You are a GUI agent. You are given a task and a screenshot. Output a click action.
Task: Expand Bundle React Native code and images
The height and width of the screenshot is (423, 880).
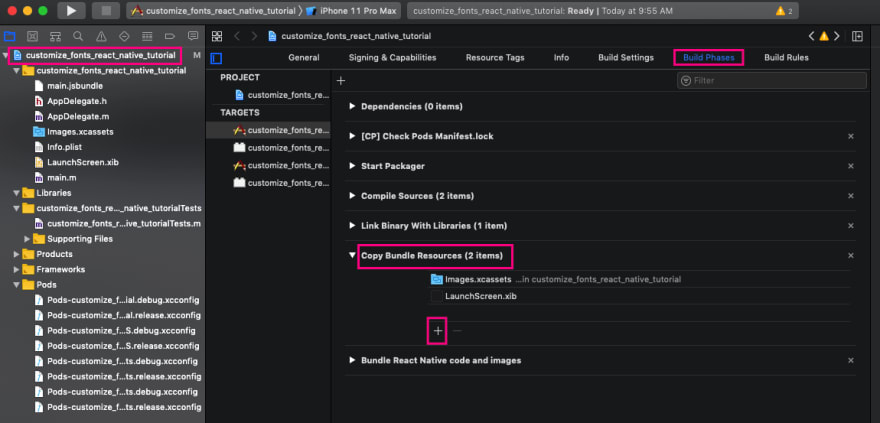click(x=352, y=360)
